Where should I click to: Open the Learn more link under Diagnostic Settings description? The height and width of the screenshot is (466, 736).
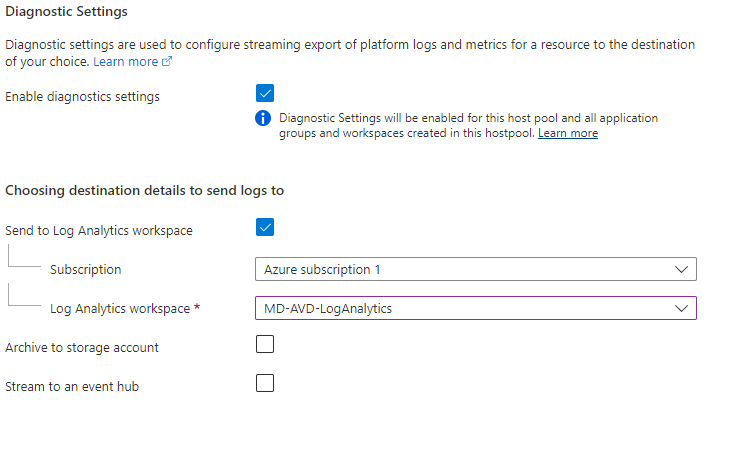tap(125, 62)
